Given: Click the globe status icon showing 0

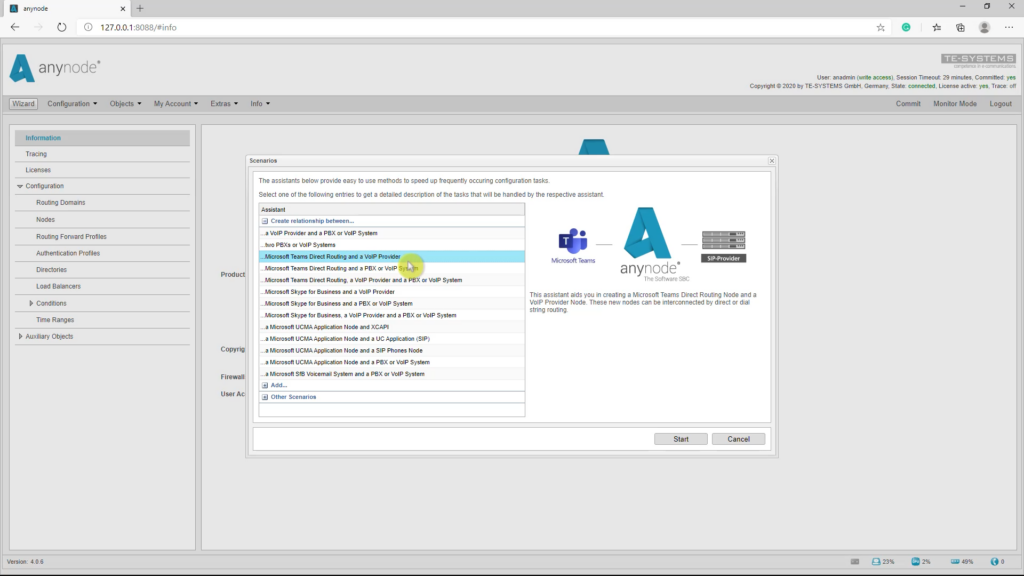Looking at the screenshot, I should pos(995,562).
